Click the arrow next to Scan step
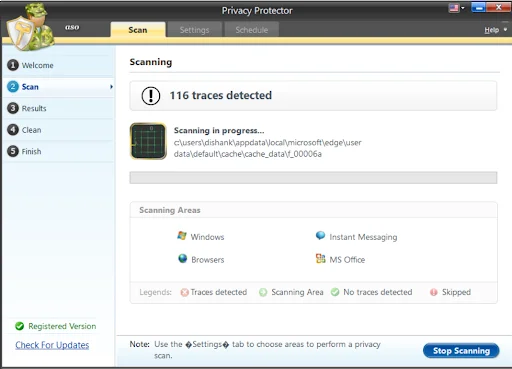The height and width of the screenshot is (369, 512). (111, 87)
